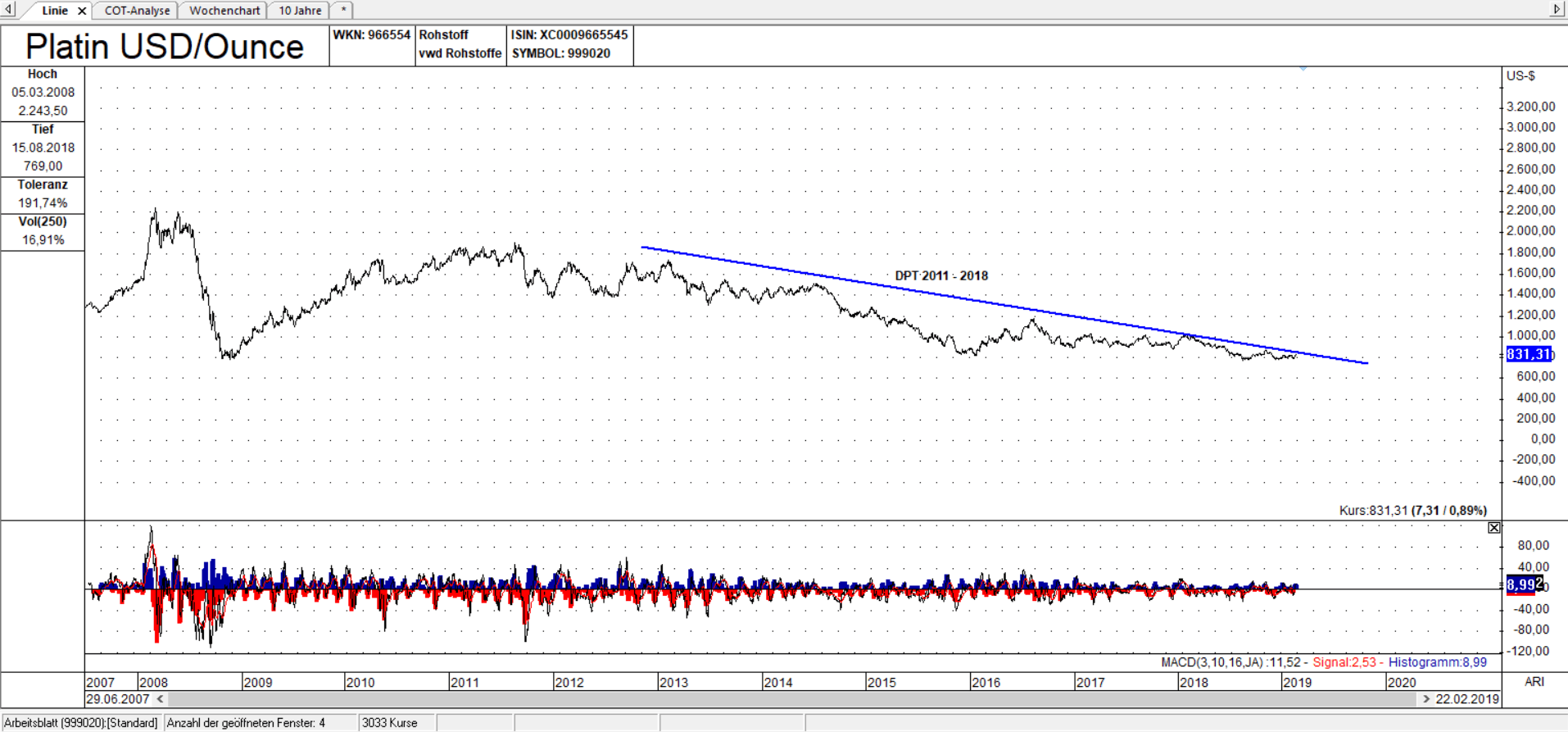The image size is (1568, 732).
Task: Click the 2014 year marker
Action: (x=777, y=682)
